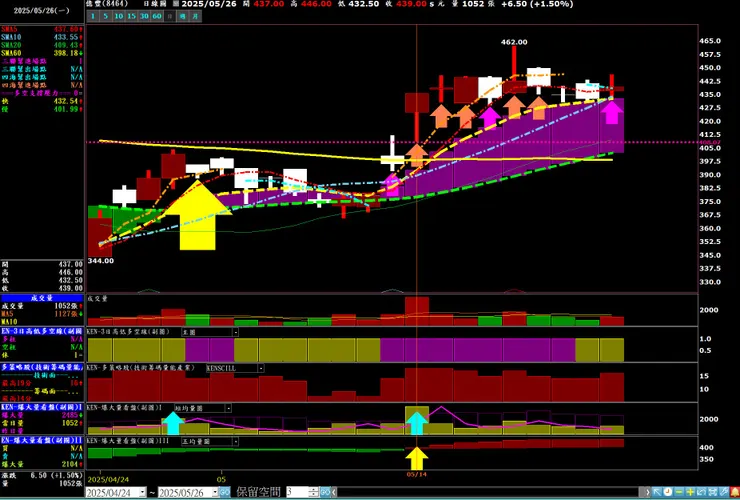Click the bell alert icon
This screenshot has width=740, height=500.
[x=734, y=492]
